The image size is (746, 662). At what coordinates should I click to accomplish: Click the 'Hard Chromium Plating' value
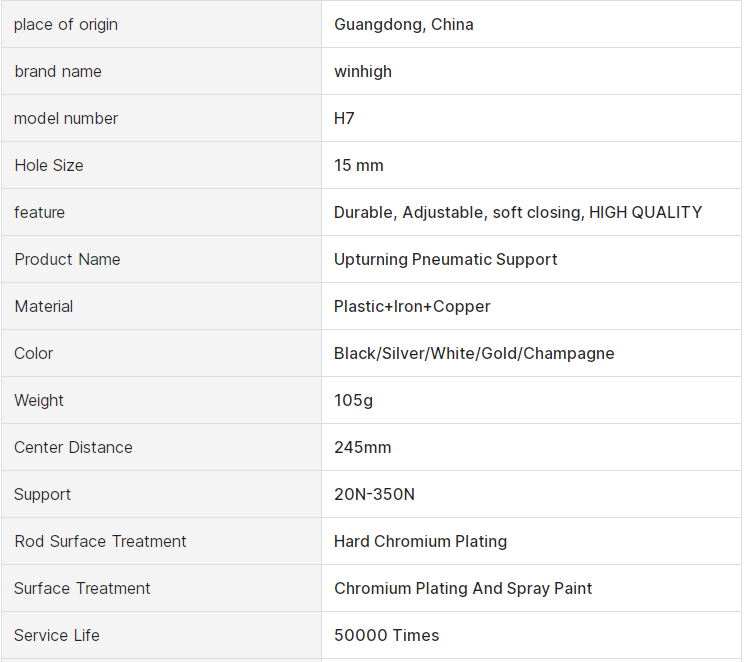(420, 541)
